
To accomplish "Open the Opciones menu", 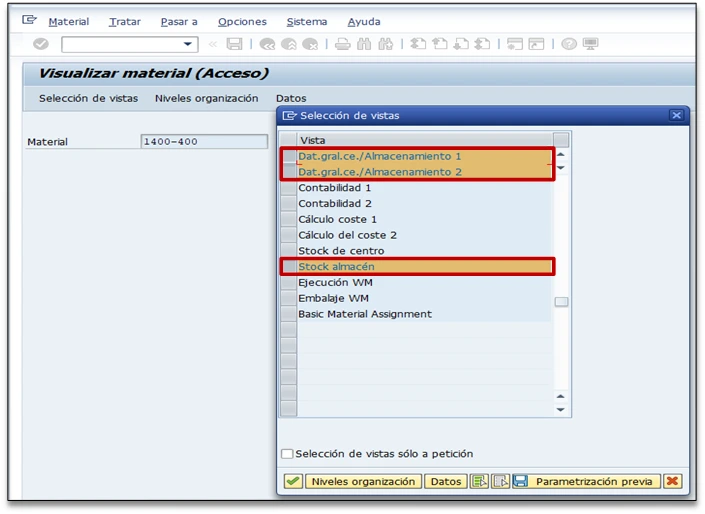I will [242, 22].
